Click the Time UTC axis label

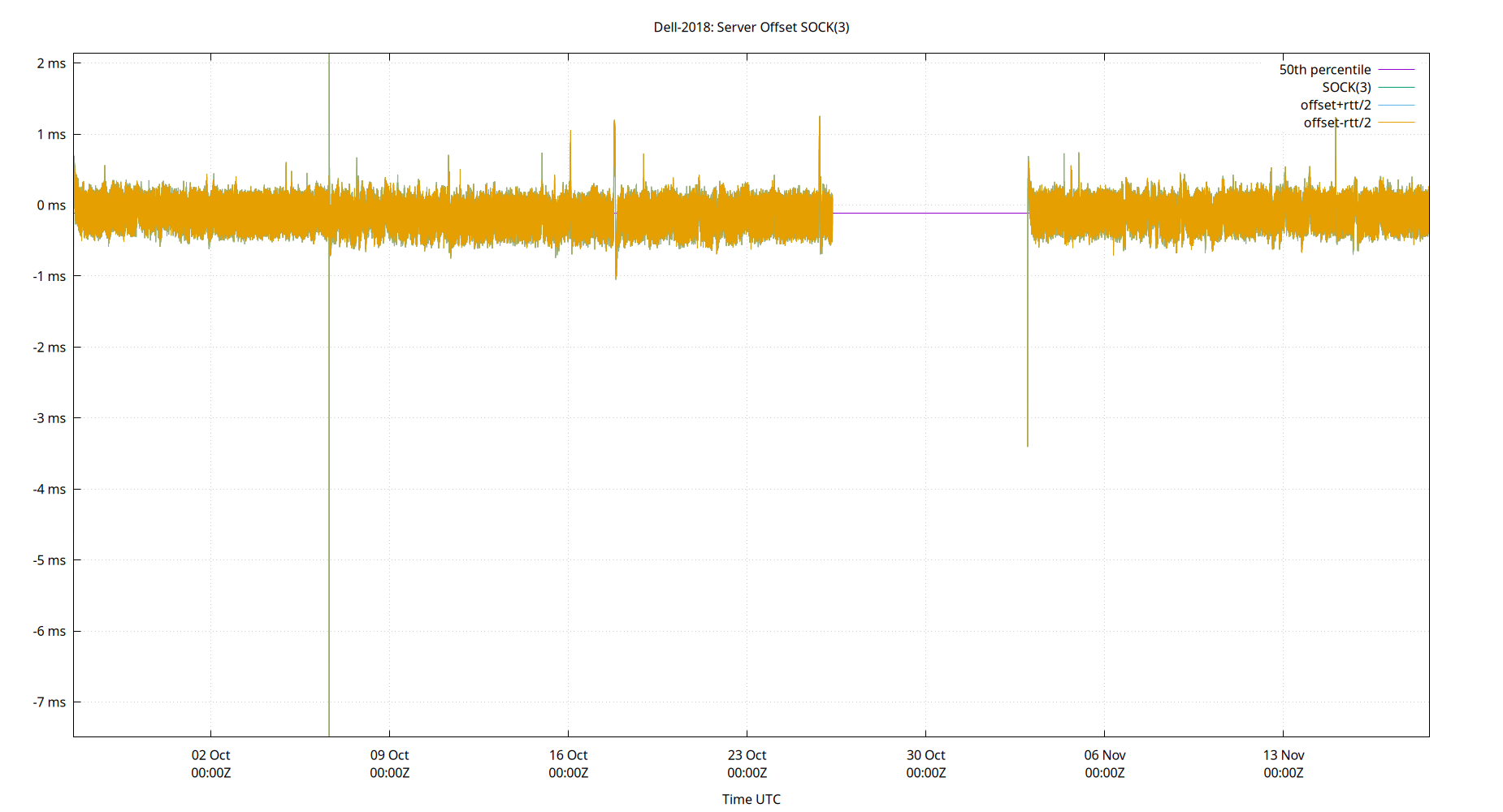(x=750, y=799)
